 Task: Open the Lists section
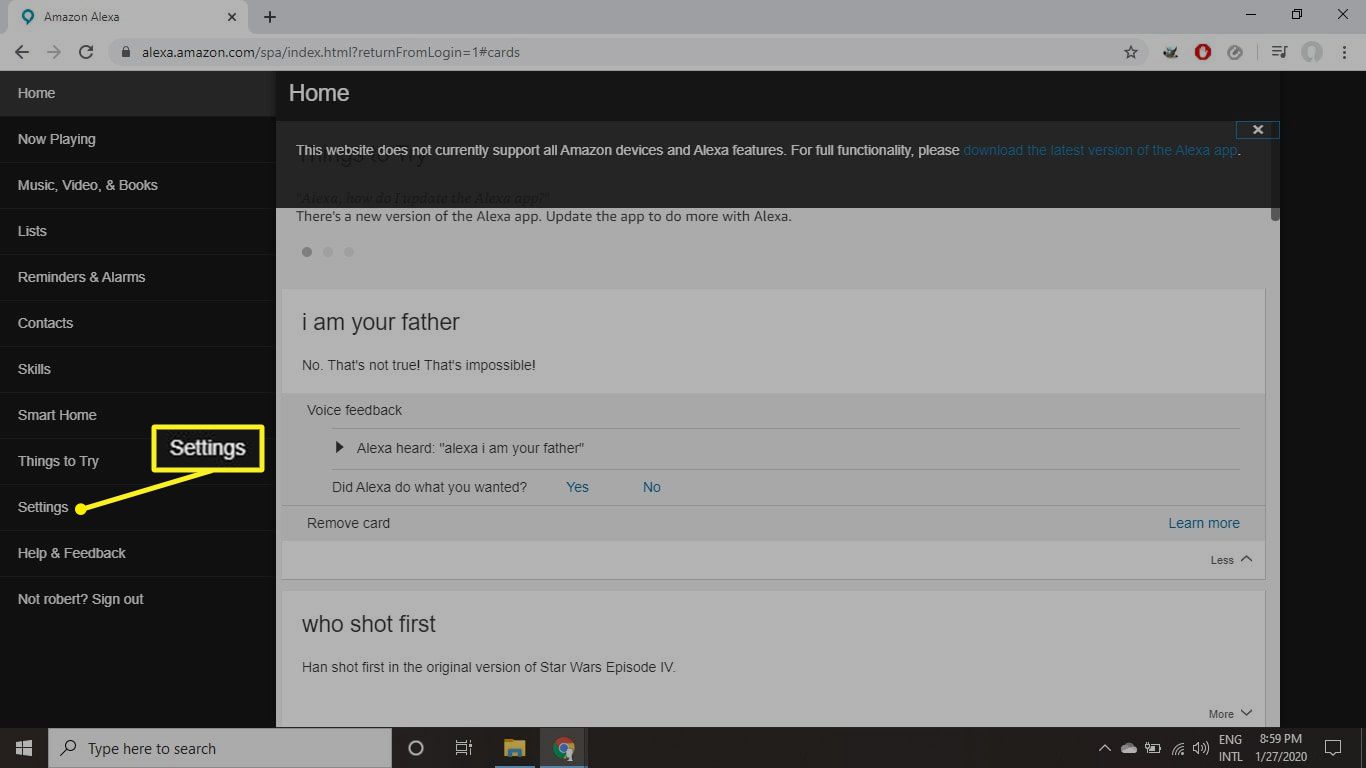pos(137,231)
